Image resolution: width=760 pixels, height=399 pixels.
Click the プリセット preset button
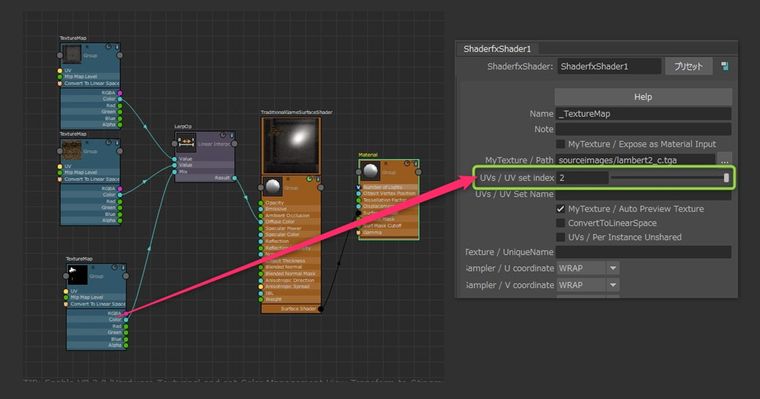pos(688,66)
